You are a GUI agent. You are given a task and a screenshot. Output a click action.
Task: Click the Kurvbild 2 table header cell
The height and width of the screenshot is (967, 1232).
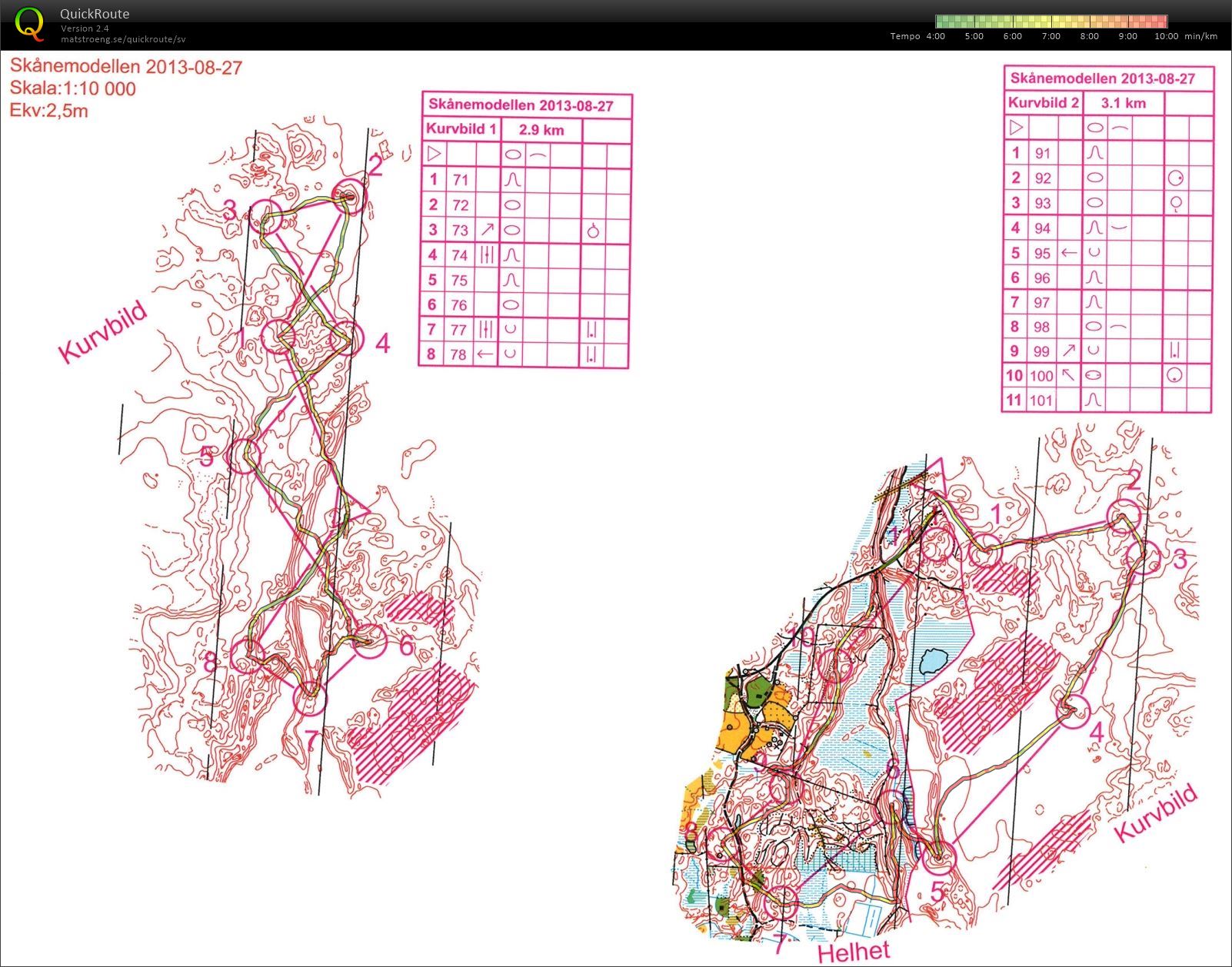point(1044,102)
